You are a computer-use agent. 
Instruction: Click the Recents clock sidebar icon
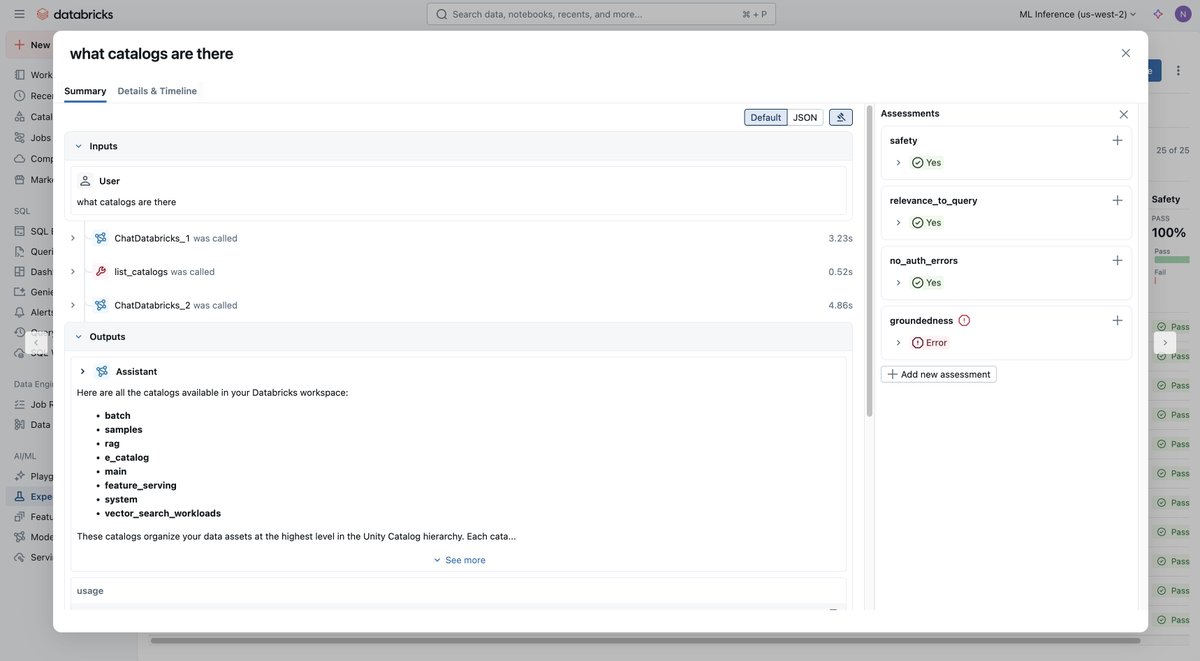point(20,95)
